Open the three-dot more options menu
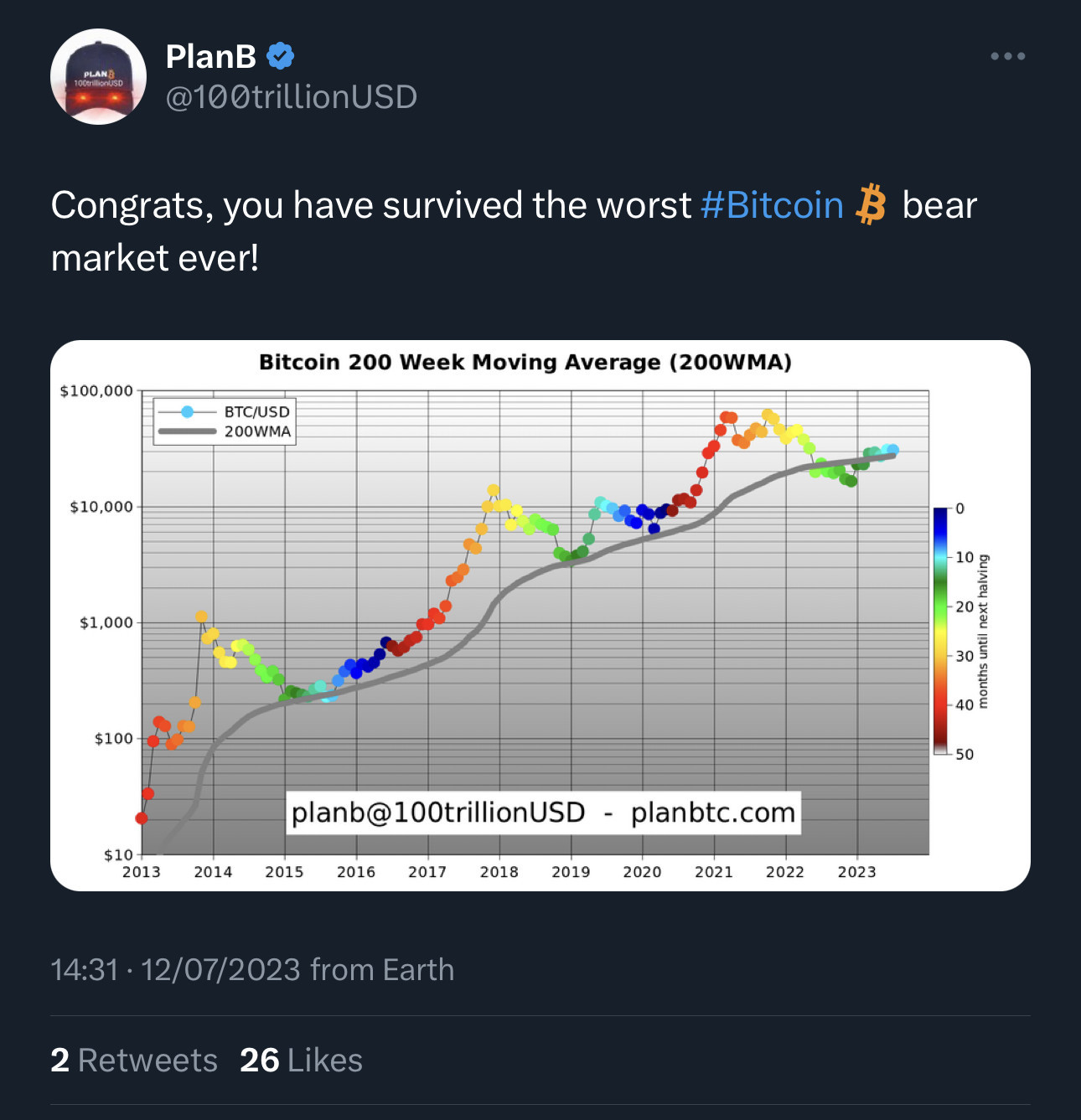The width and height of the screenshot is (1081, 1120). click(1007, 56)
